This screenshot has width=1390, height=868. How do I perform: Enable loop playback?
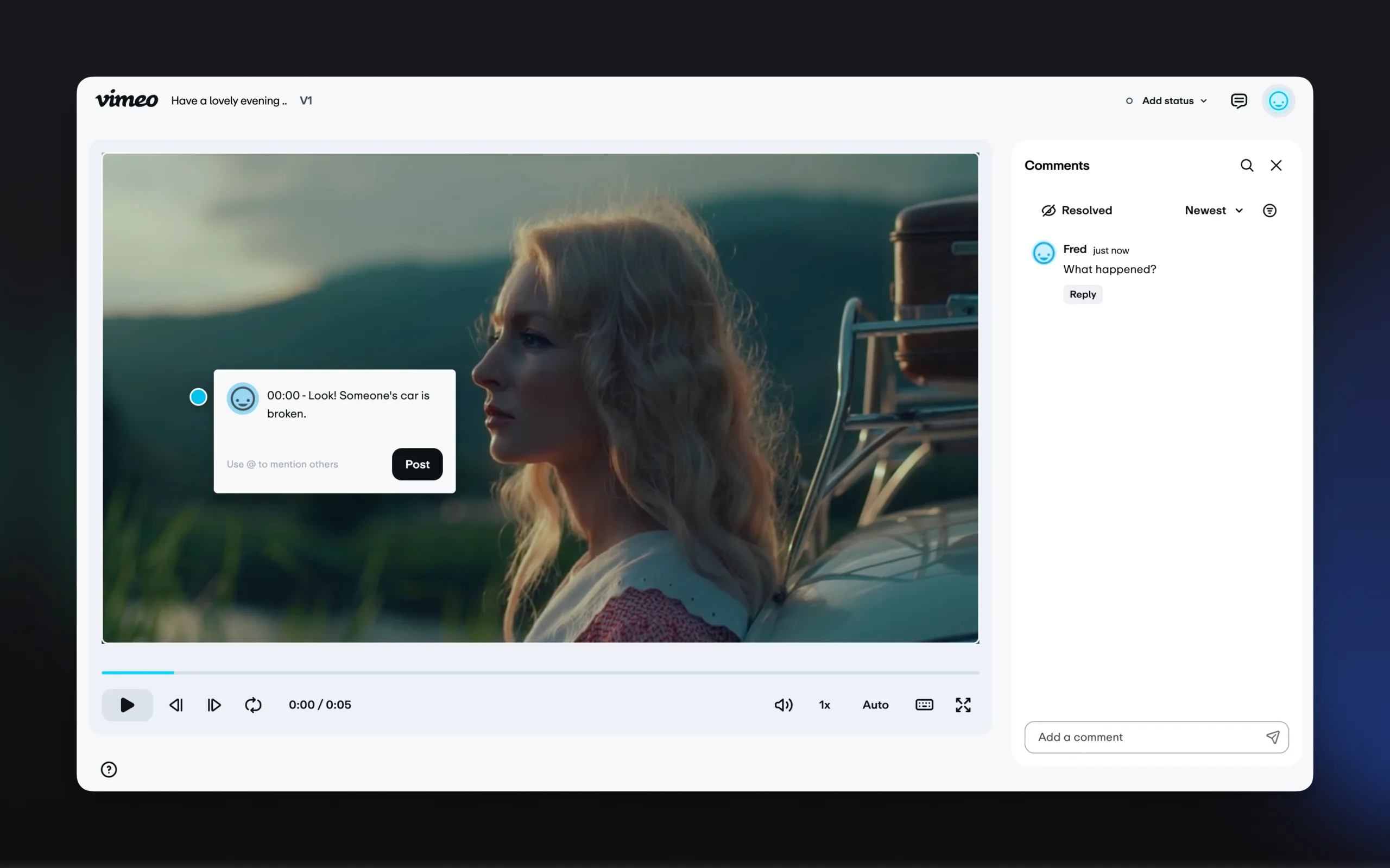coord(253,705)
